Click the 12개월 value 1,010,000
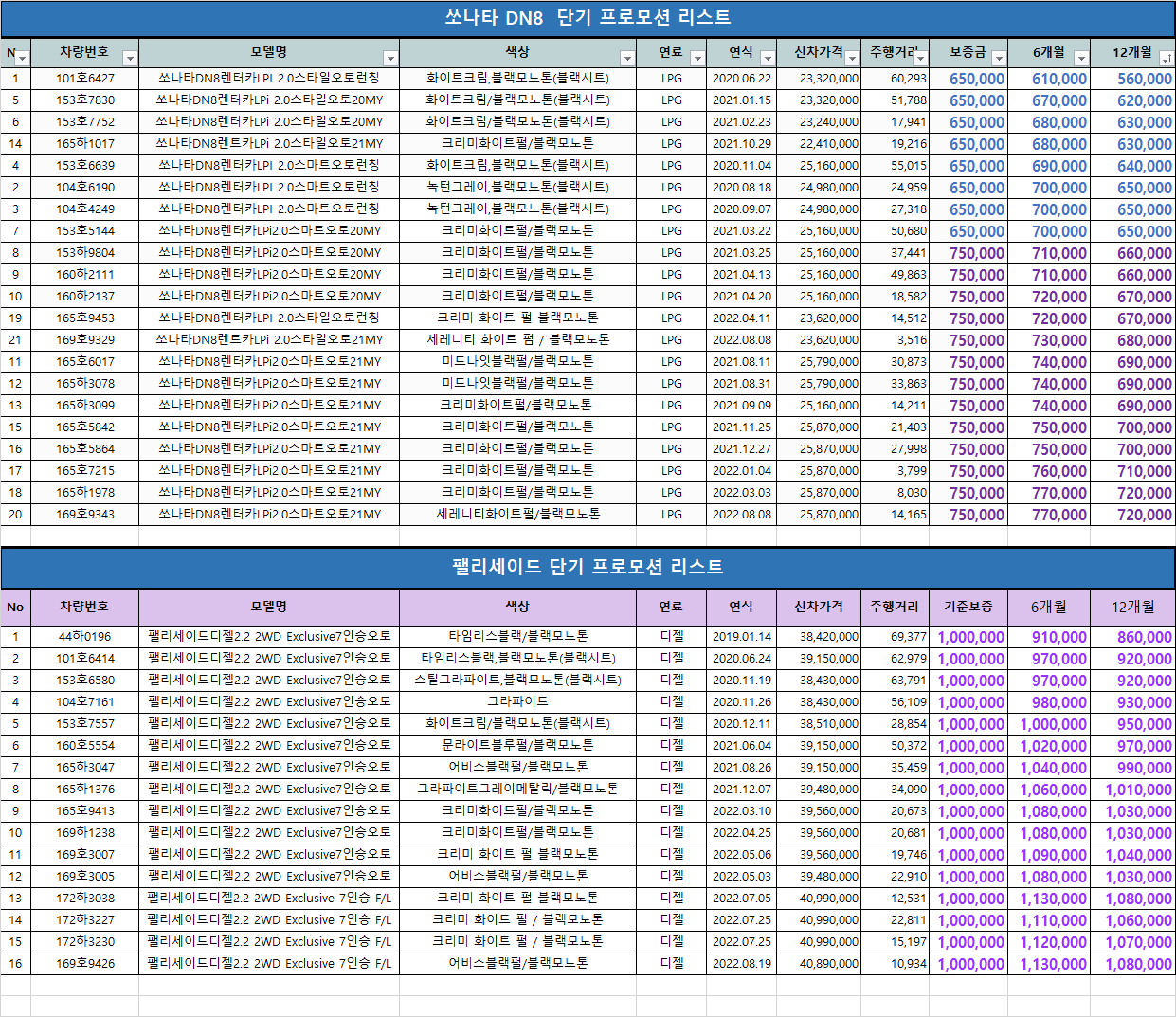The height and width of the screenshot is (1017, 1176). 1132,790
